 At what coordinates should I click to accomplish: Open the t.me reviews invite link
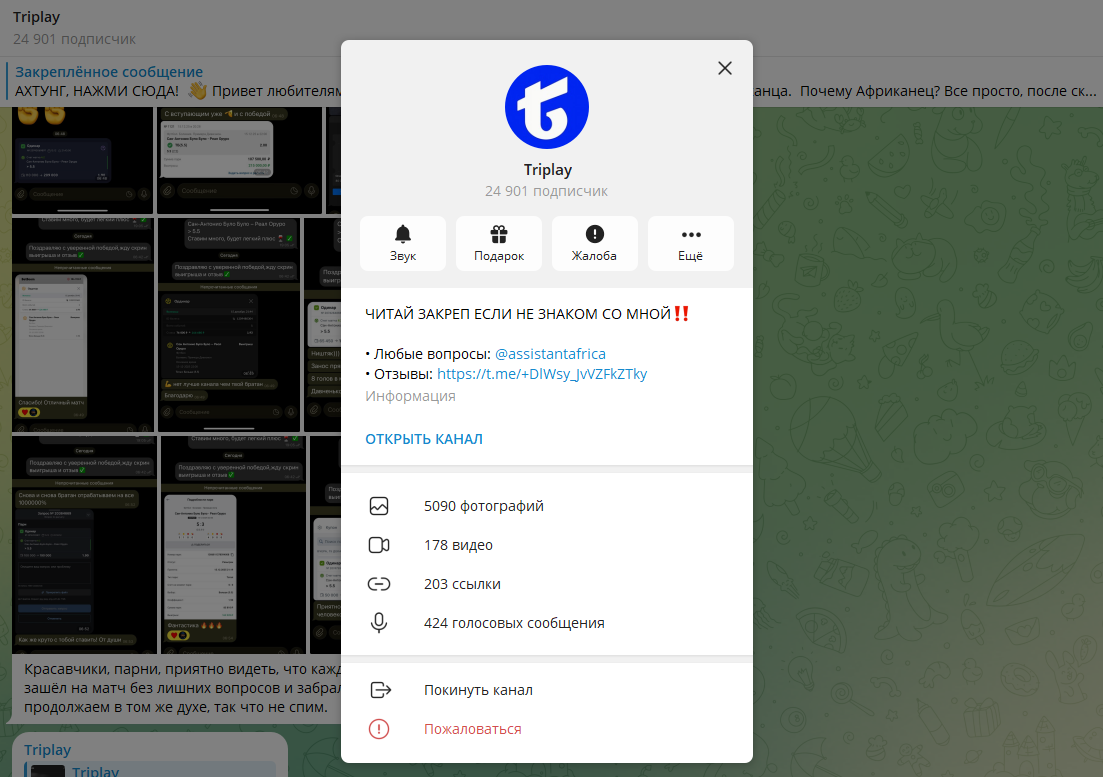[542, 373]
